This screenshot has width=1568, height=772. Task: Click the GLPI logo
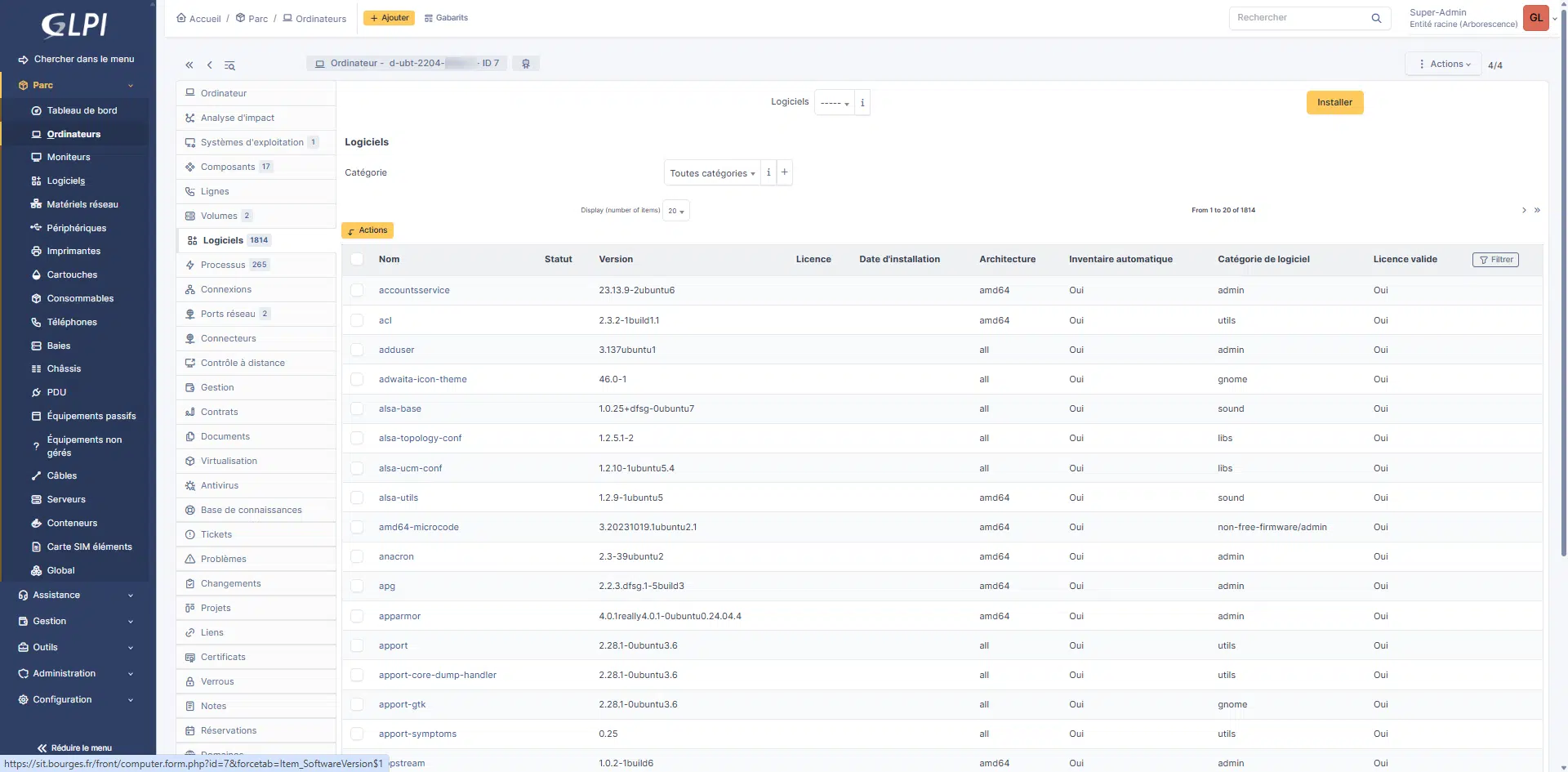pyautogui.click(x=74, y=25)
